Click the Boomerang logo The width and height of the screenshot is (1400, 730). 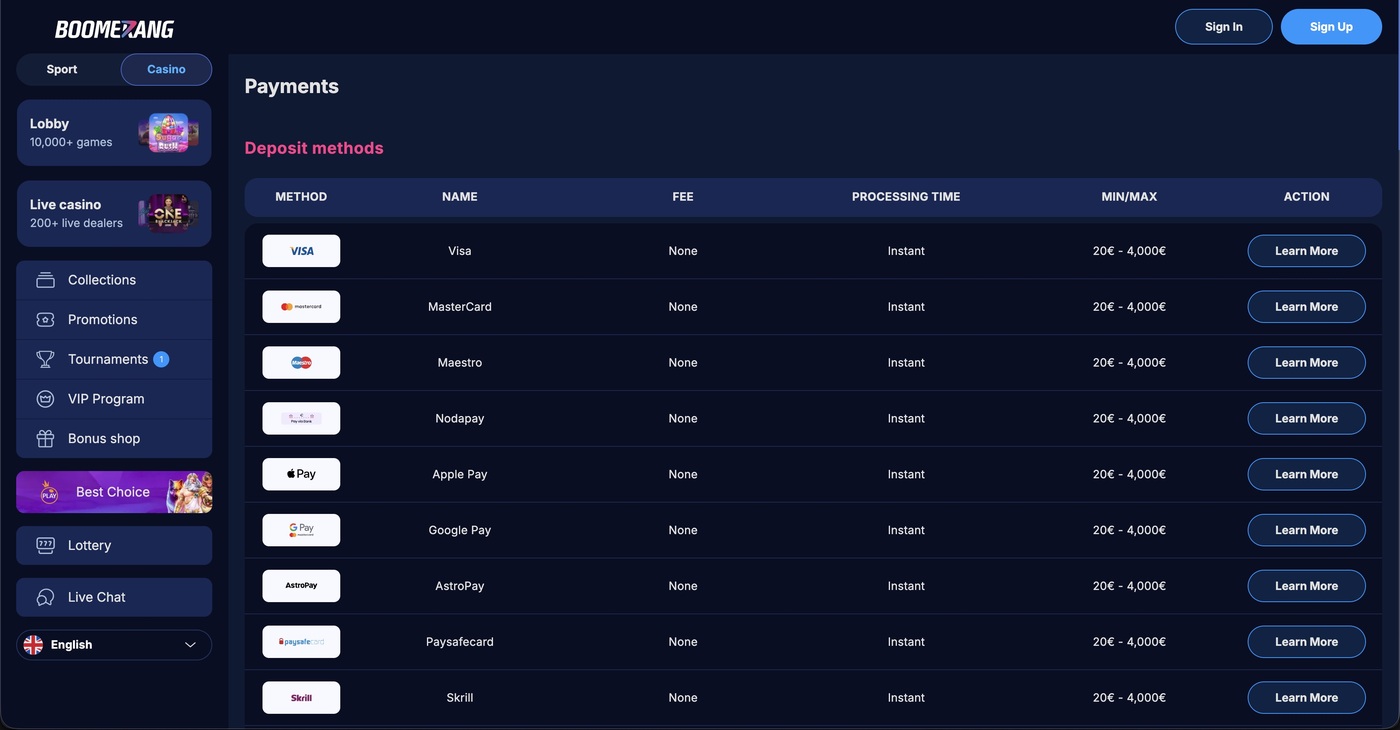(114, 29)
